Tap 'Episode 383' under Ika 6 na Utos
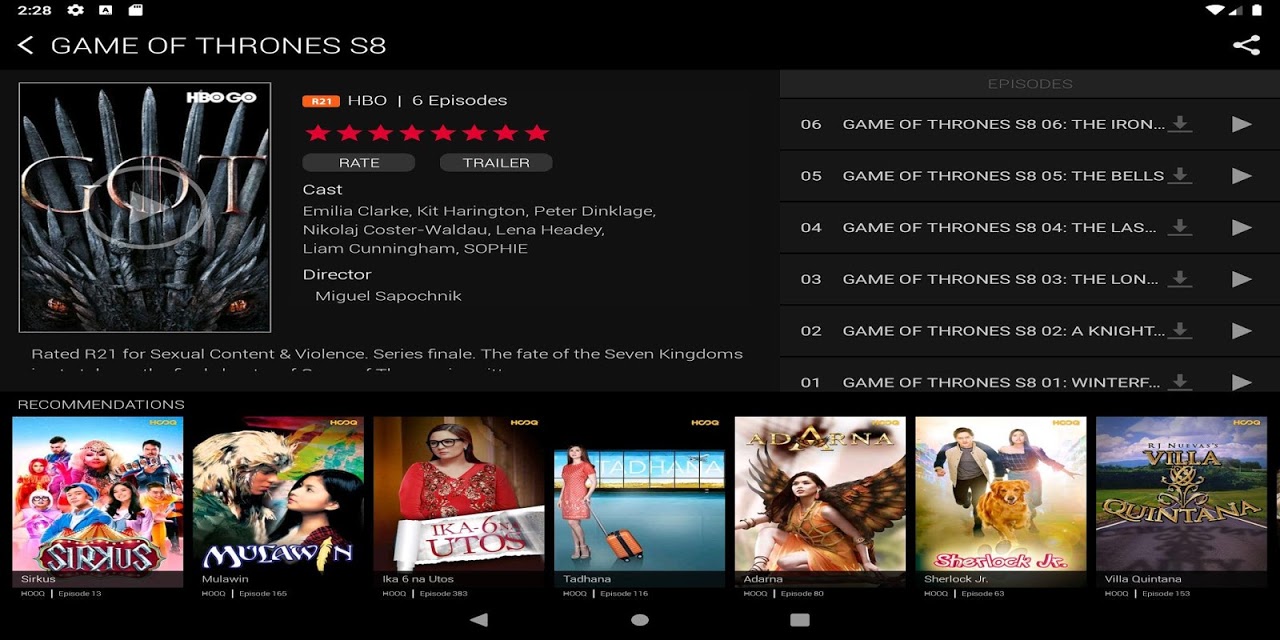1280x640 pixels. 444,594
